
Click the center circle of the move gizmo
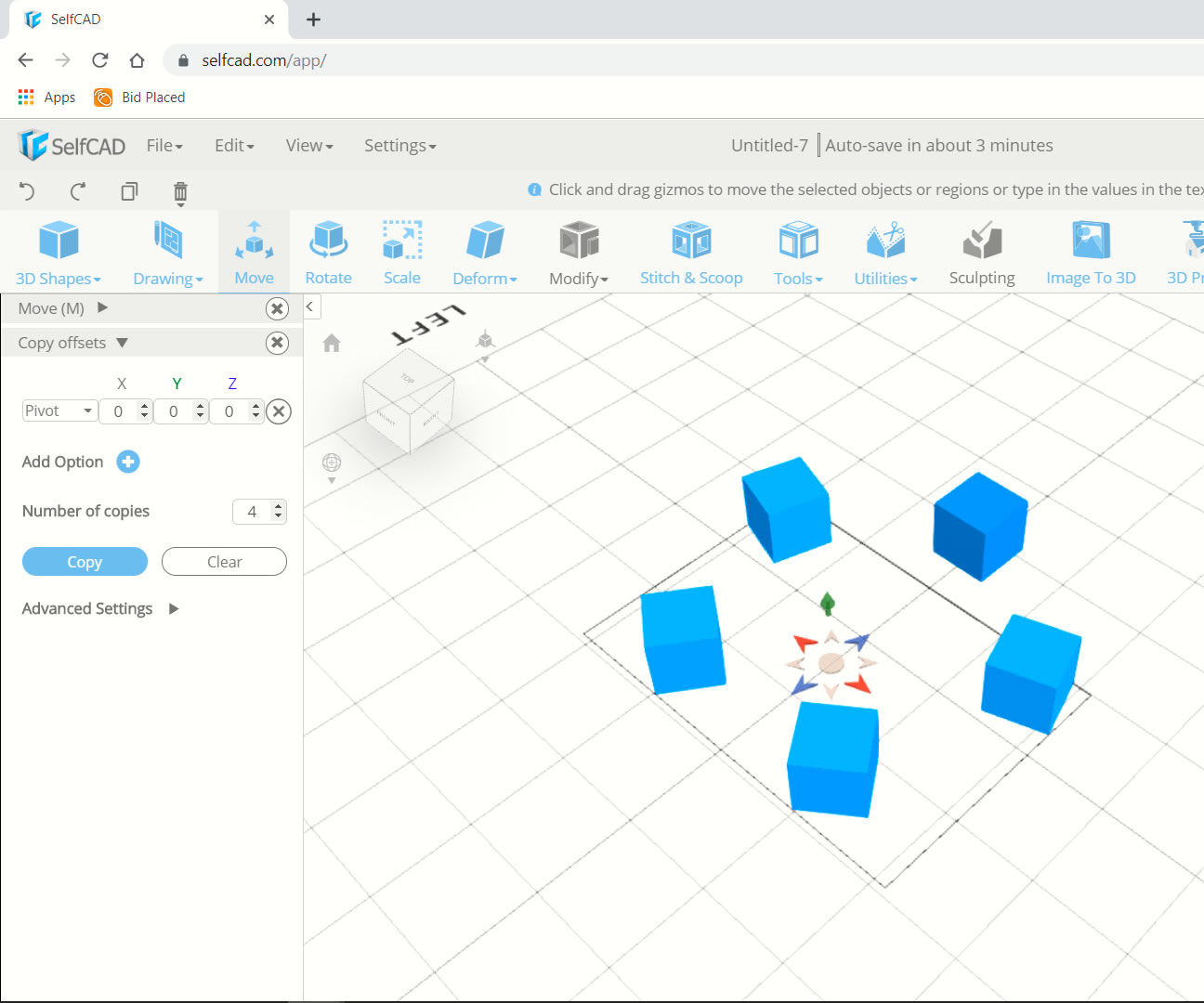click(x=831, y=663)
